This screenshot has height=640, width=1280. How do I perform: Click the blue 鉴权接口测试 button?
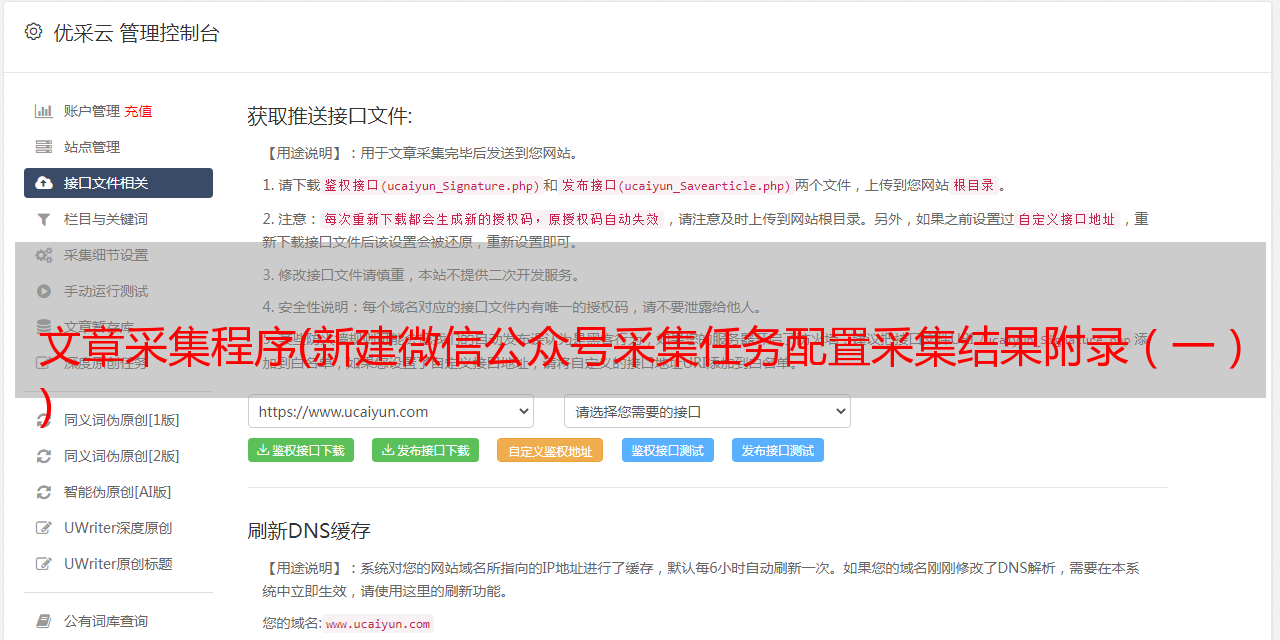click(668, 450)
